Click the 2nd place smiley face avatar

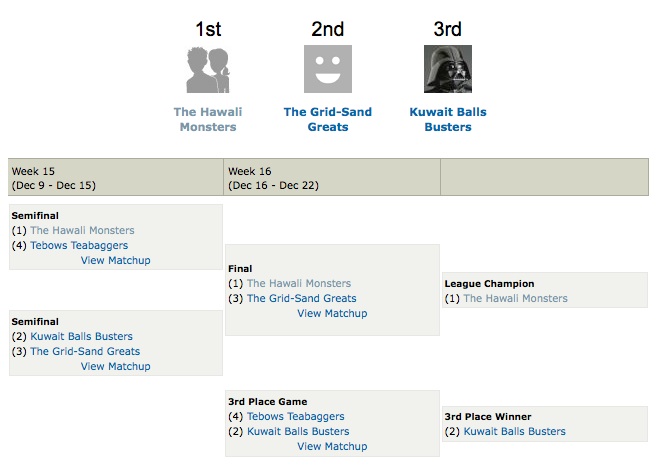[x=328, y=69]
